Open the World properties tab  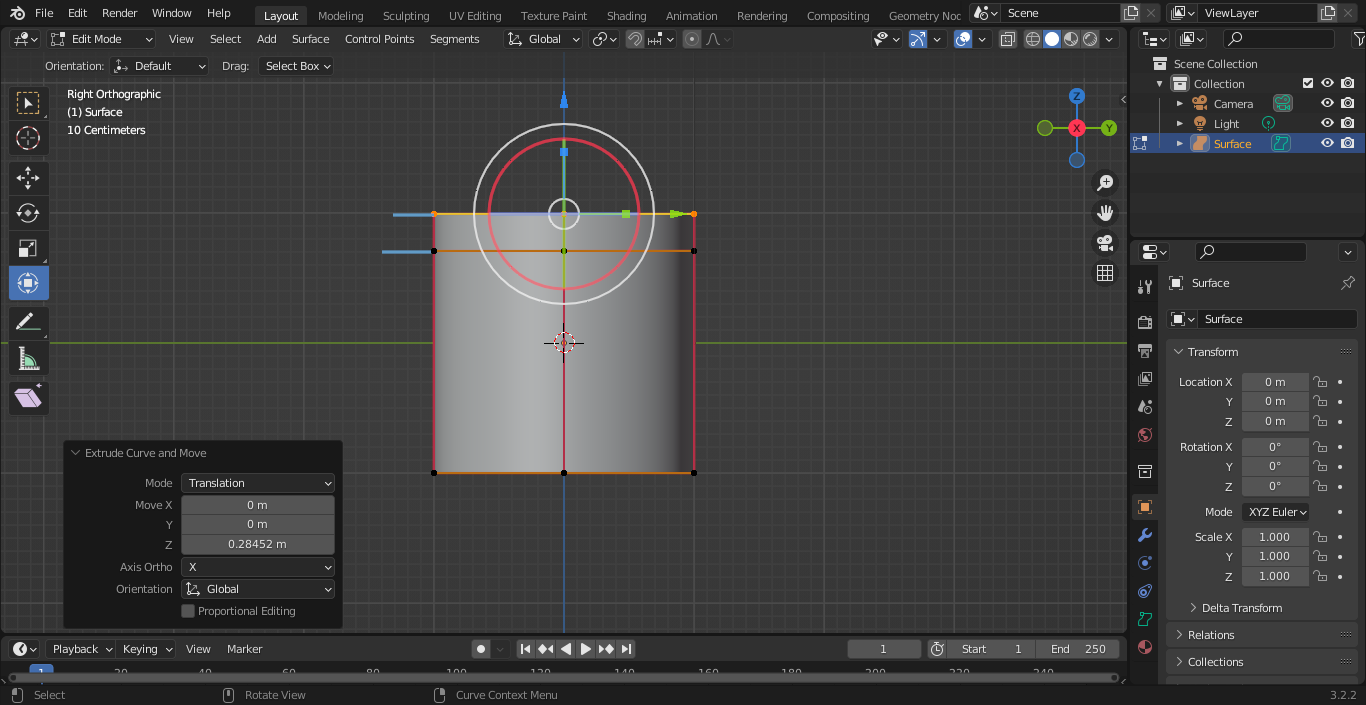coord(1145,435)
